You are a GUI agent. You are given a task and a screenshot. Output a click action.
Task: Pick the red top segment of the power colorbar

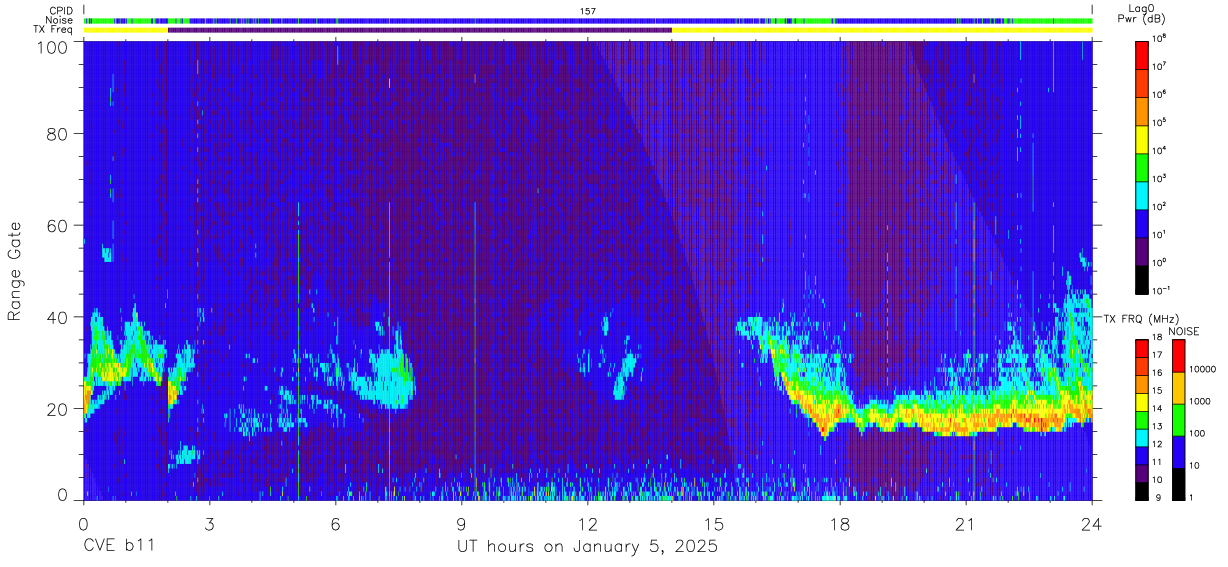click(x=1141, y=53)
